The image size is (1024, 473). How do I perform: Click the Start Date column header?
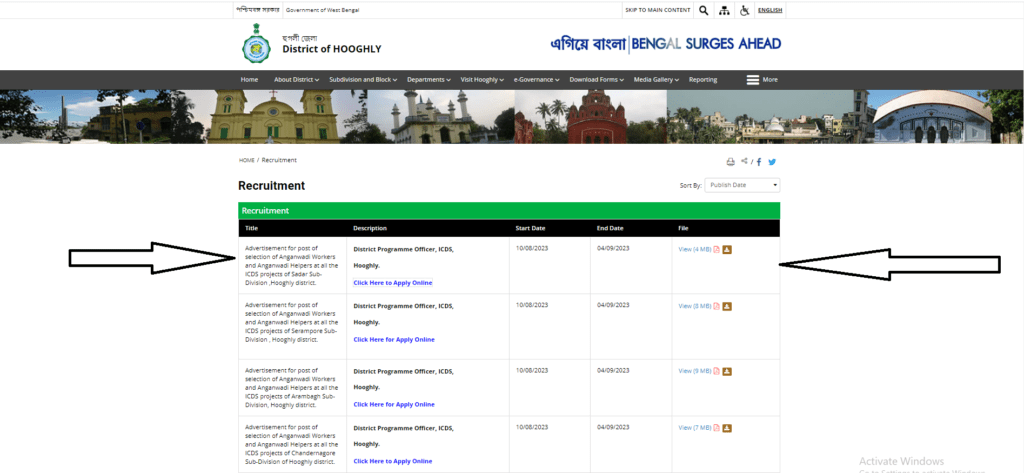pyautogui.click(x=530, y=229)
